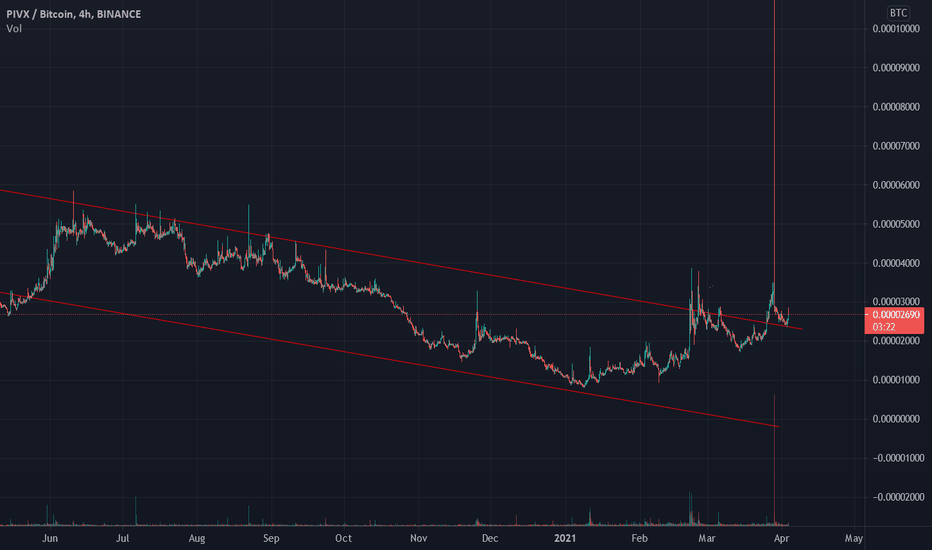Click the Nov label on time axis
The image size is (932, 550).
click(418, 538)
